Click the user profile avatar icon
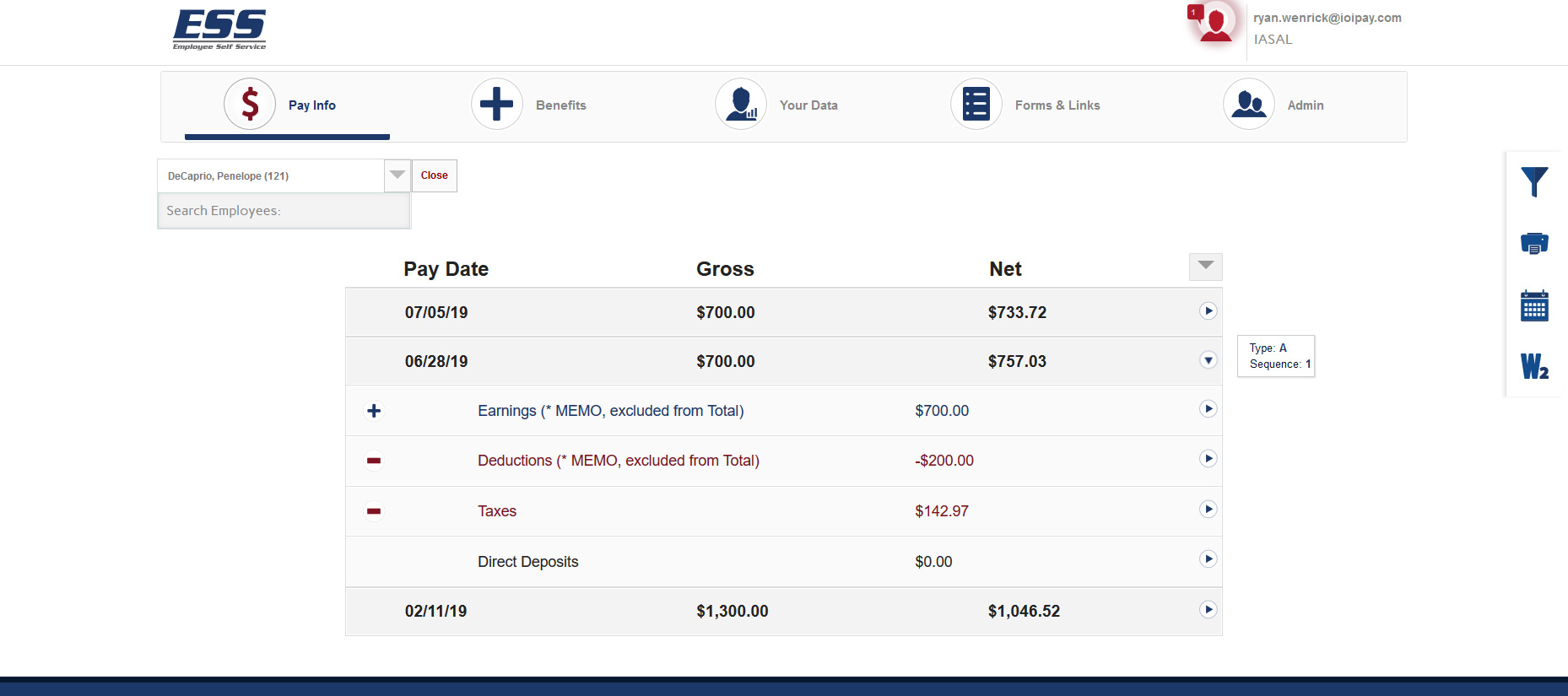The width and height of the screenshot is (1568, 696). (x=1214, y=24)
